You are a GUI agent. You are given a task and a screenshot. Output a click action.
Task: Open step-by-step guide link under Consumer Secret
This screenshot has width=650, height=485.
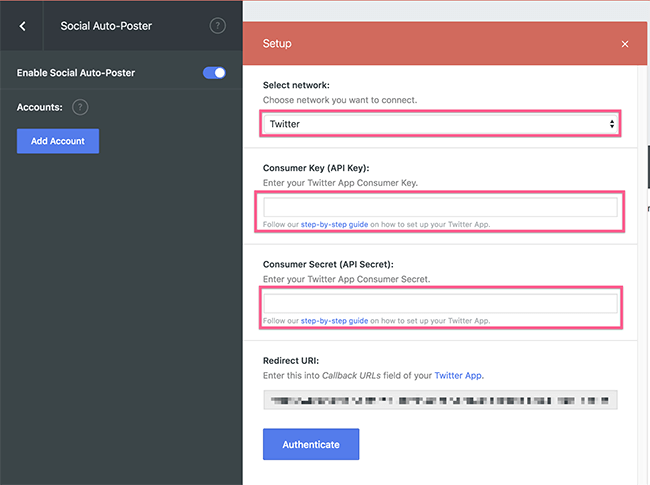pyautogui.click(x=334, y=321)
